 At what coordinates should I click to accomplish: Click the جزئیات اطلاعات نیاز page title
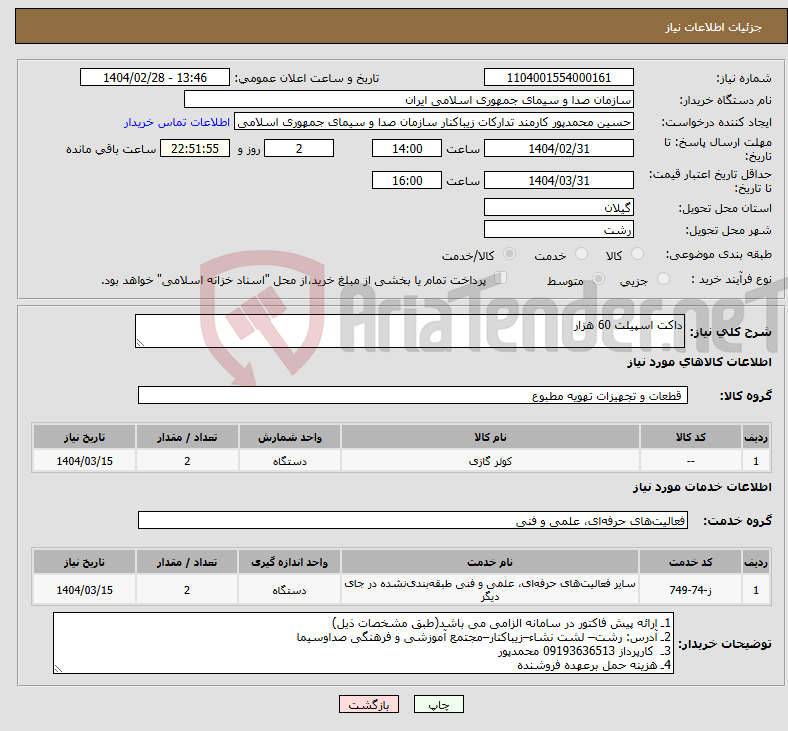pos(714,27)
